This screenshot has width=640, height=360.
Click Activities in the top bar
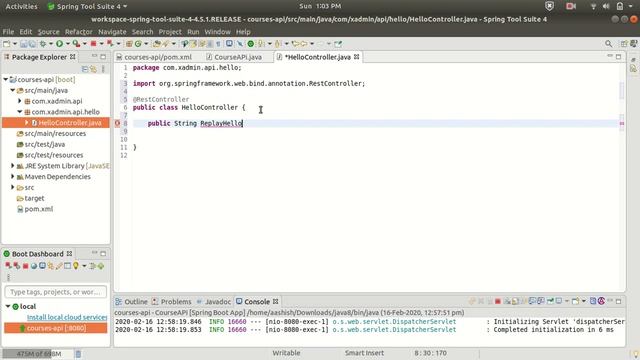click(21, 6)
